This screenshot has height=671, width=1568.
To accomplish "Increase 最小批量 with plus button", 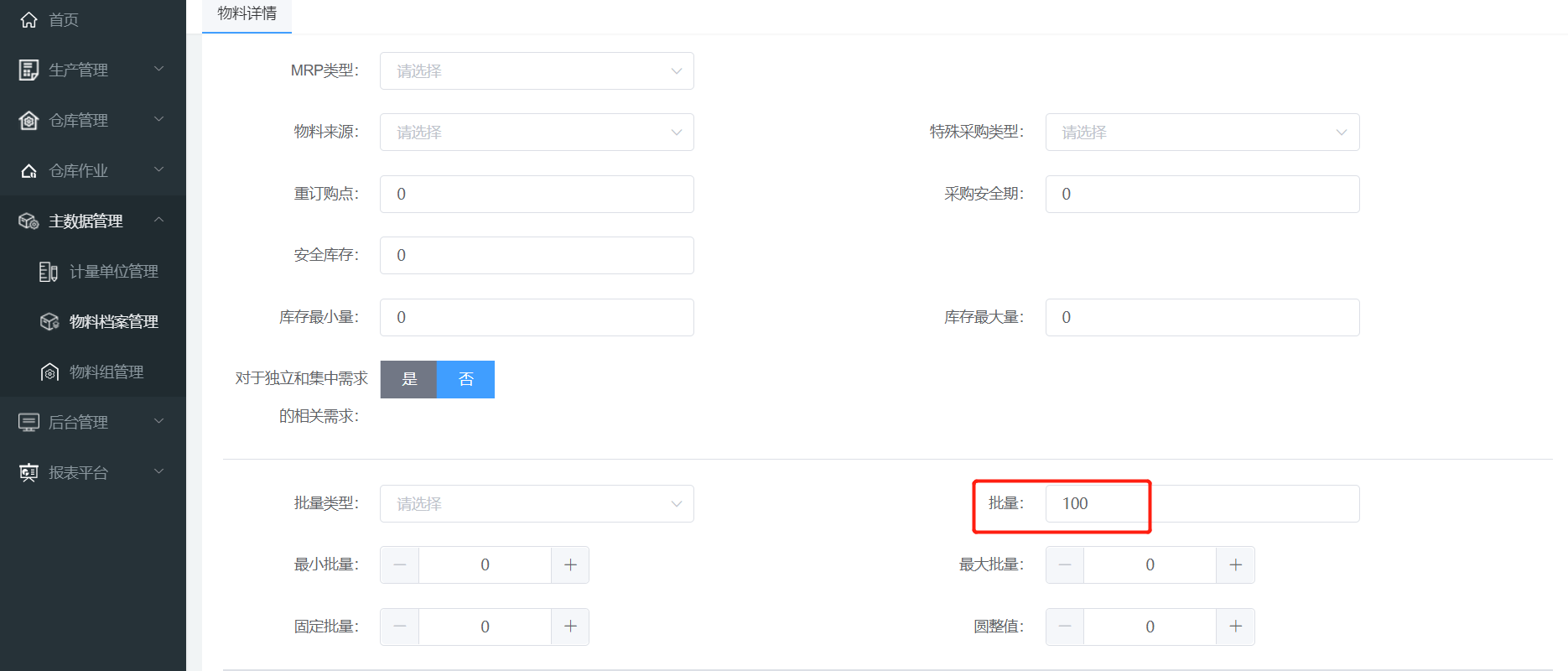I will click(x=570, y=565).
